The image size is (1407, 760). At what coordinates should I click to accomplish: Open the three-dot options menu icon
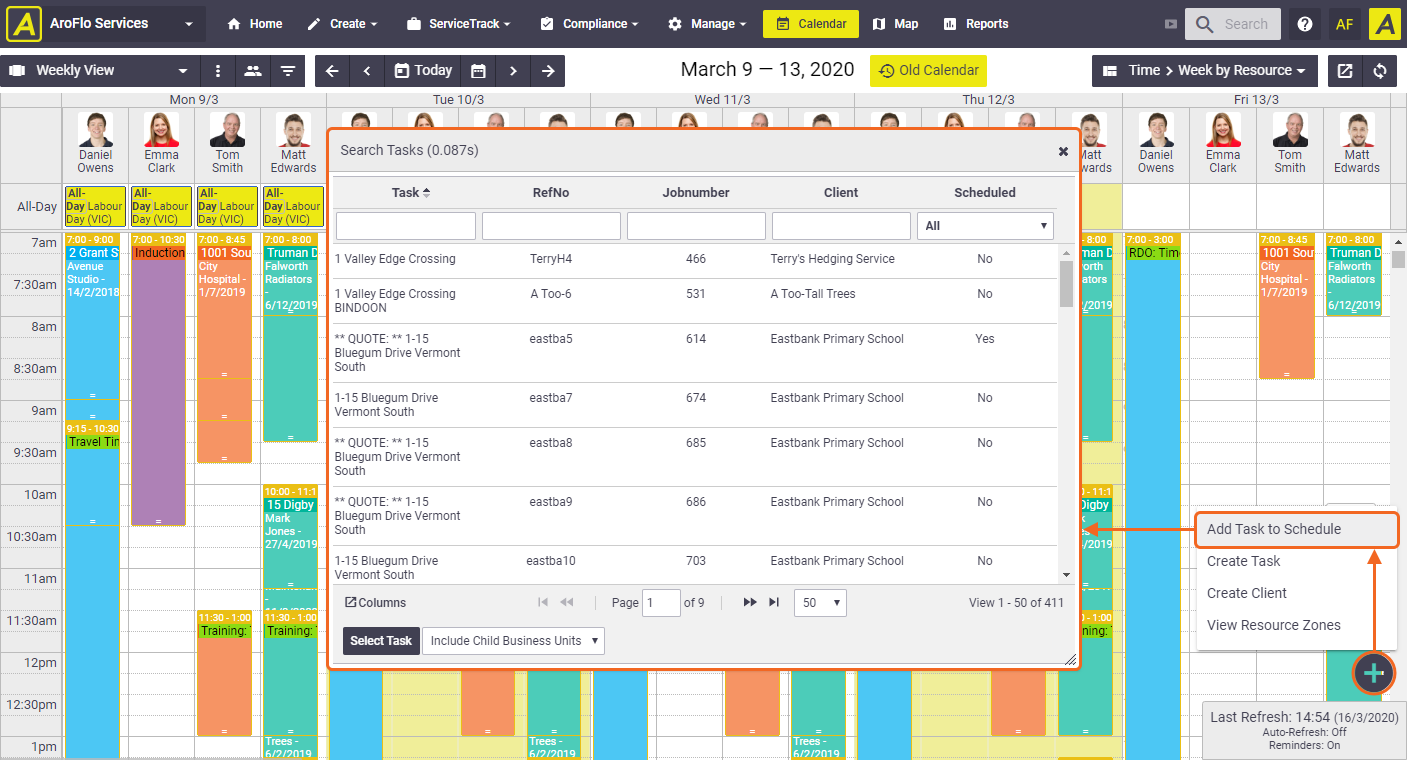(x=217, y=71)
